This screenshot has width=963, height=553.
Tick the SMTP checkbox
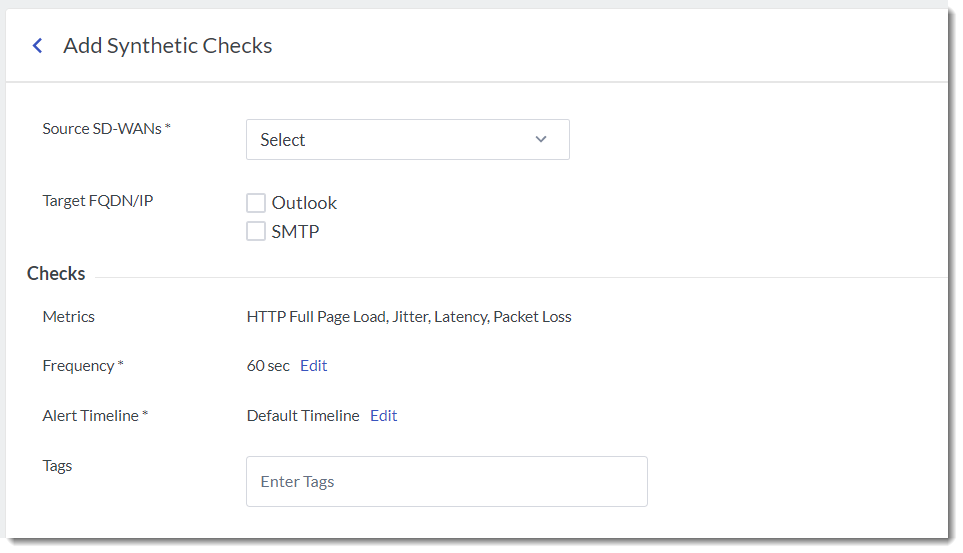pyautogui.click(x=256, y=232)
